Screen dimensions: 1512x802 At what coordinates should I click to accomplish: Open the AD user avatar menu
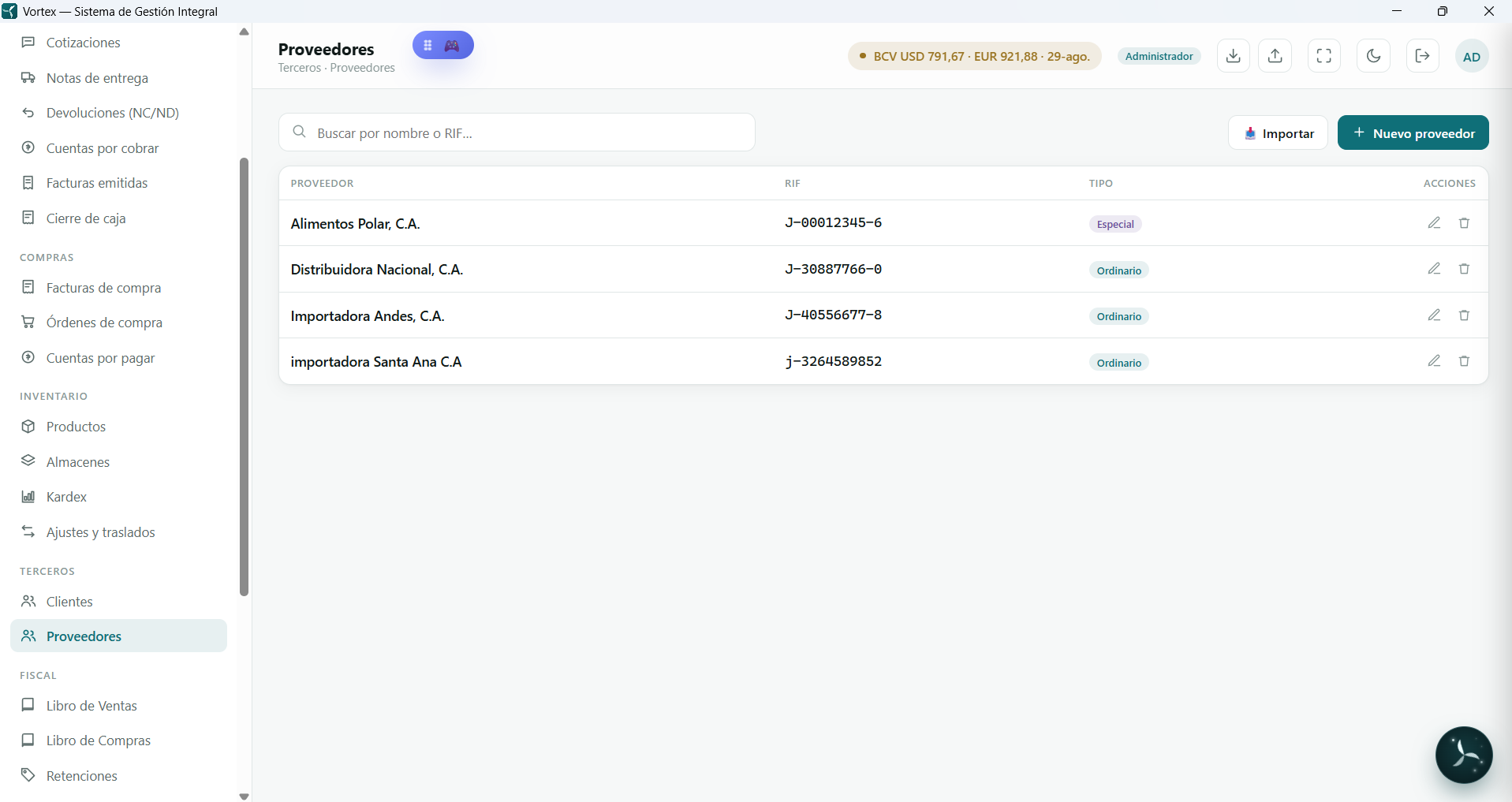(1472, 56)
